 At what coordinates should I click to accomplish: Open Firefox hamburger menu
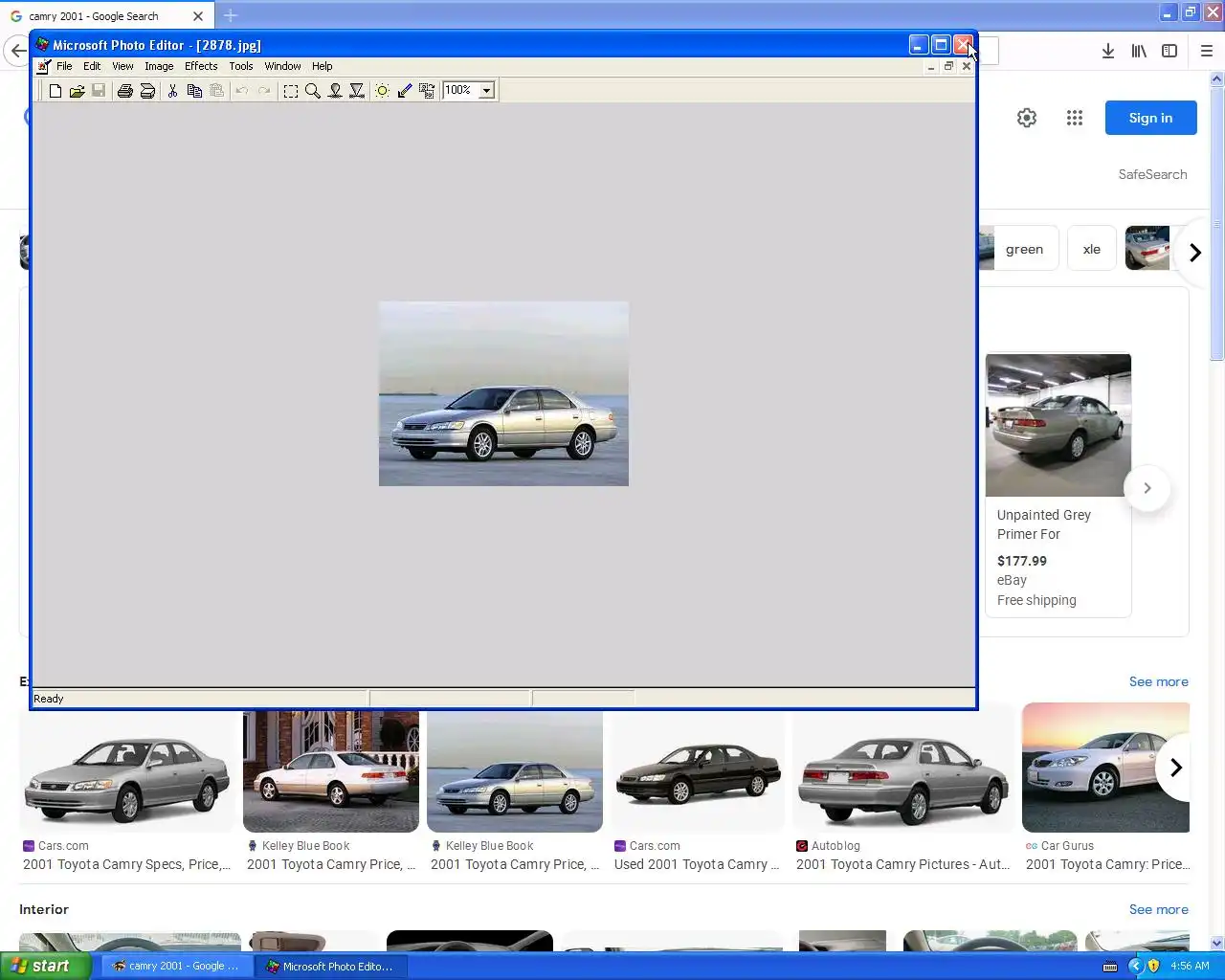[x=1207, y=51]
